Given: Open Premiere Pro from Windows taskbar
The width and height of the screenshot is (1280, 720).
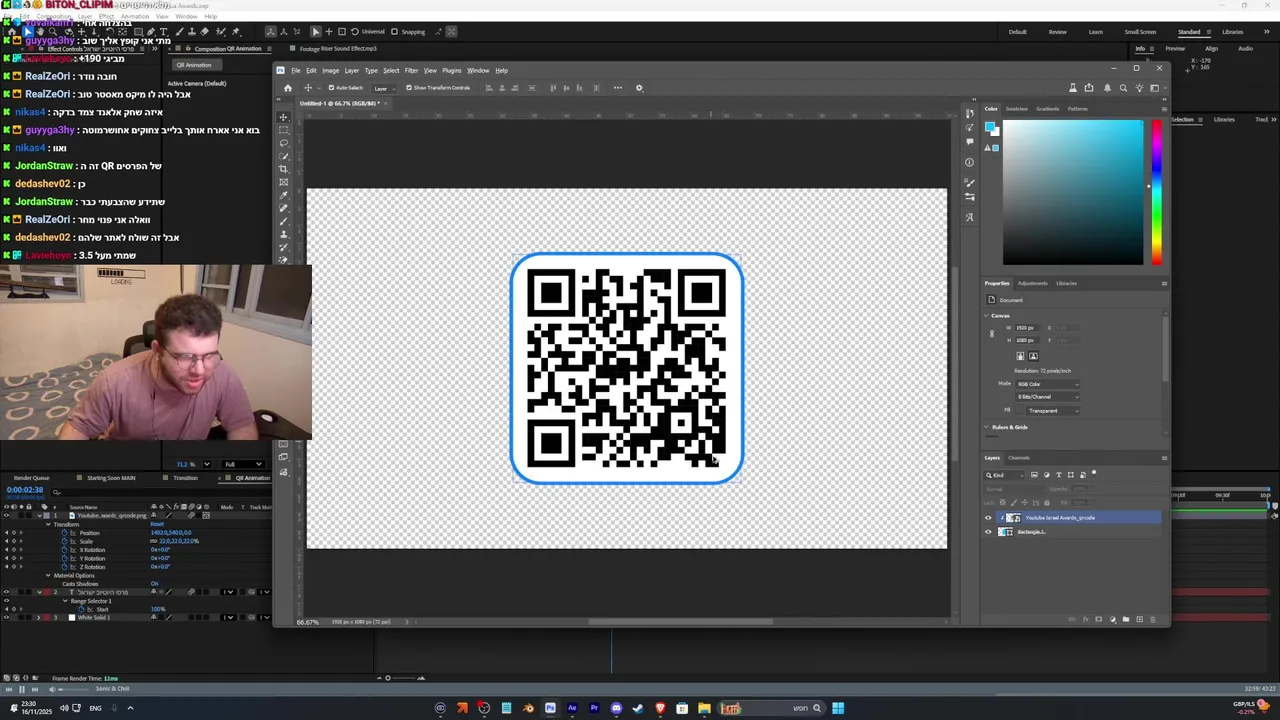Looking at the screenshot, I should point(594,708).
